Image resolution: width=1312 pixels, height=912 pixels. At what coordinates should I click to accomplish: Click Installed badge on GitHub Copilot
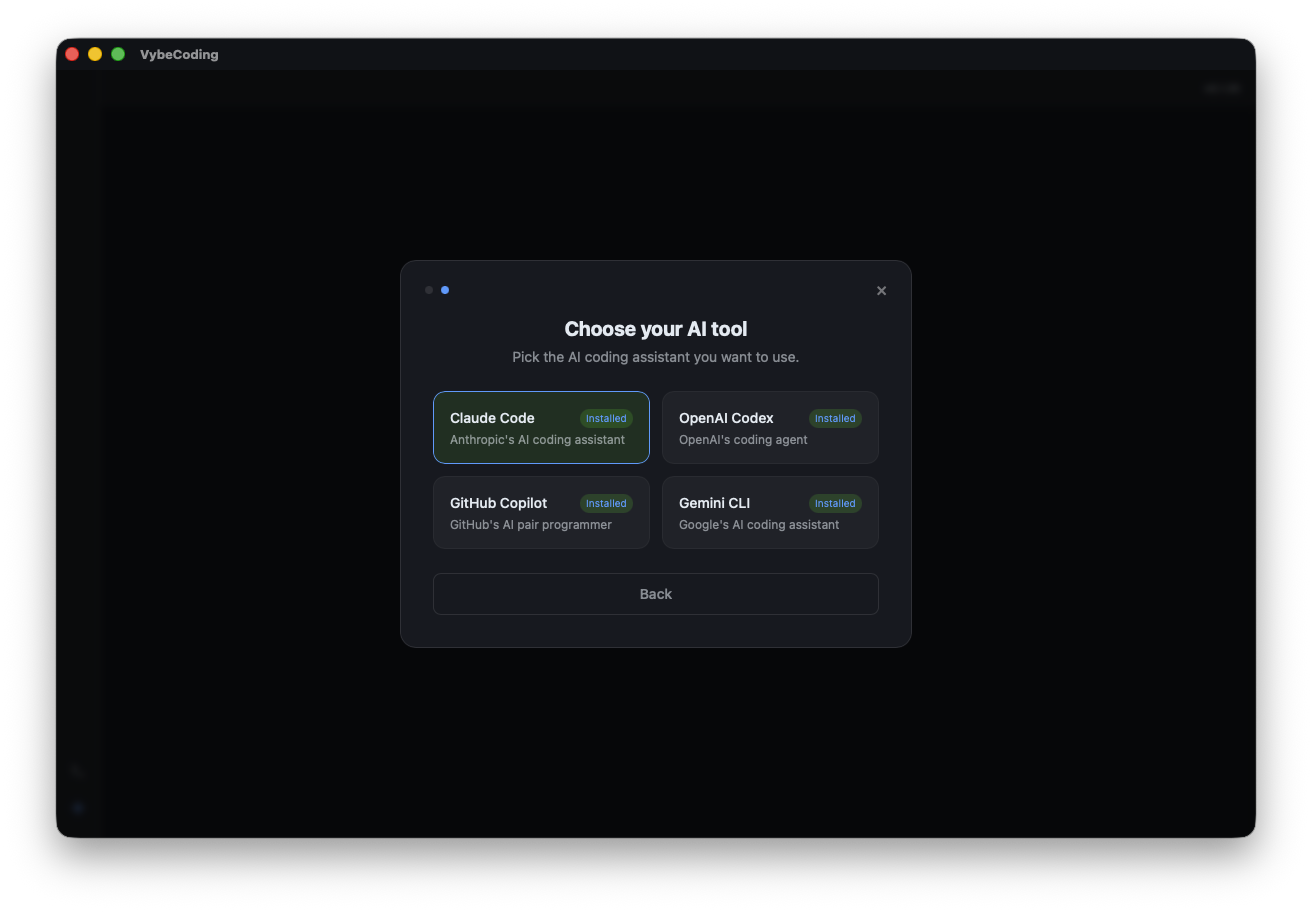tap(606, 503)
